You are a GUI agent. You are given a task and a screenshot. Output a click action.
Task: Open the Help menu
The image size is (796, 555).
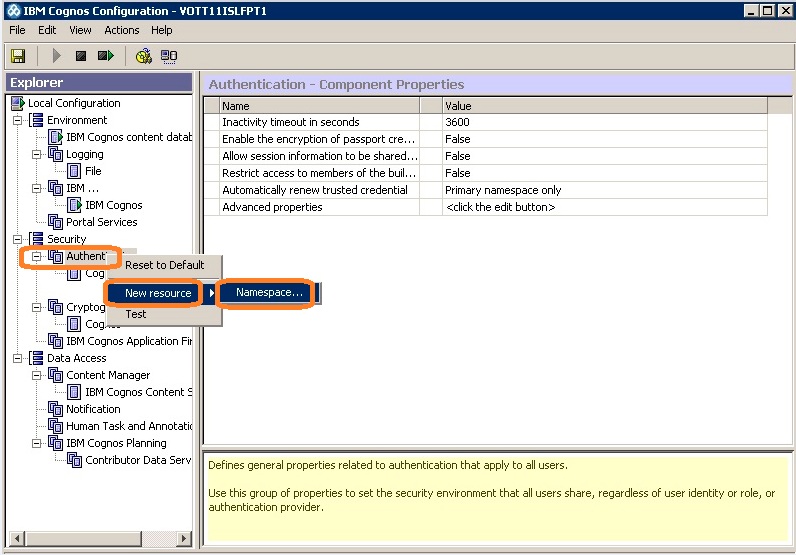pos(161,30)
